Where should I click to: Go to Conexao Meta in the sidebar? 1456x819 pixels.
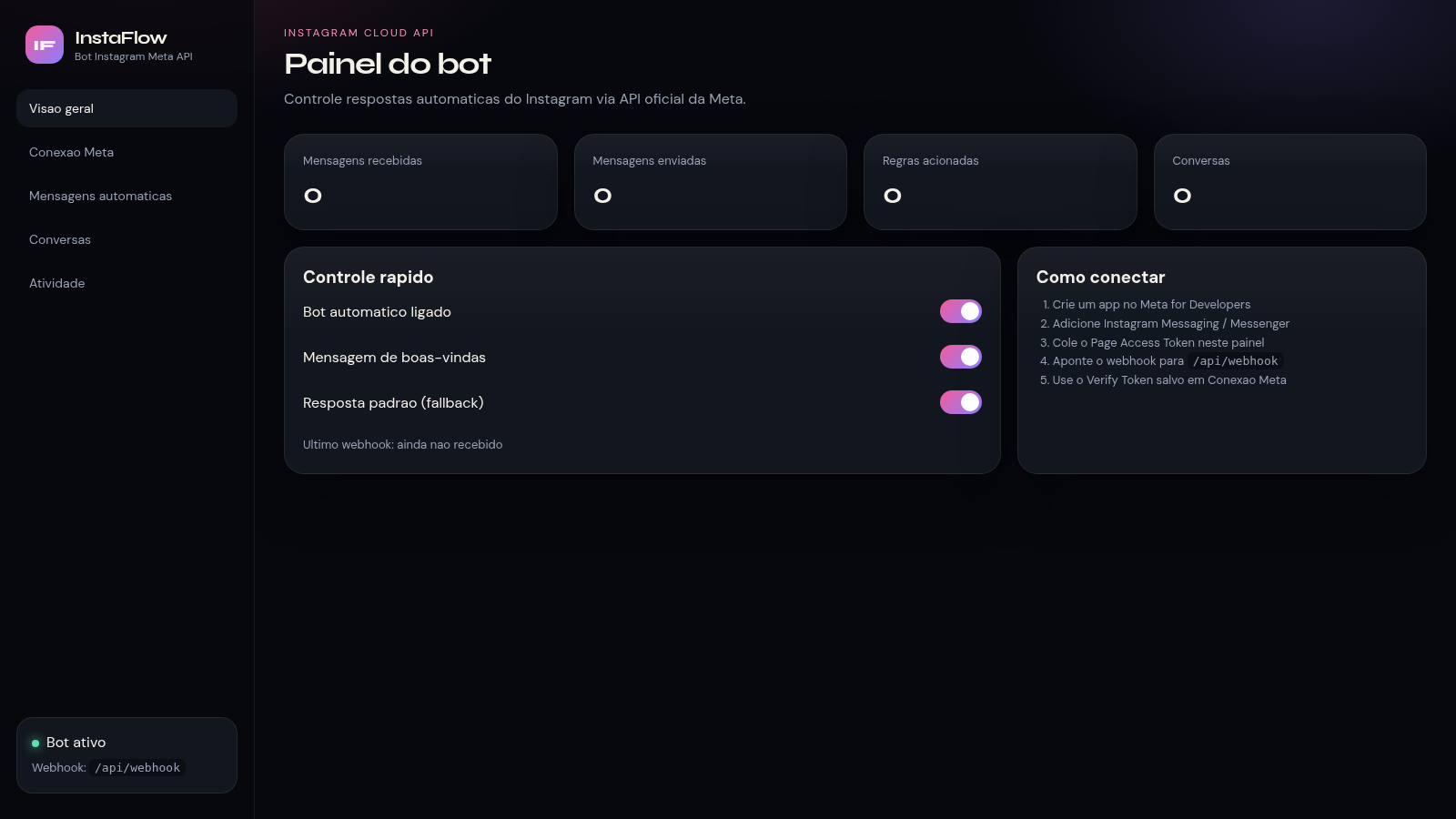pos(126,152)
